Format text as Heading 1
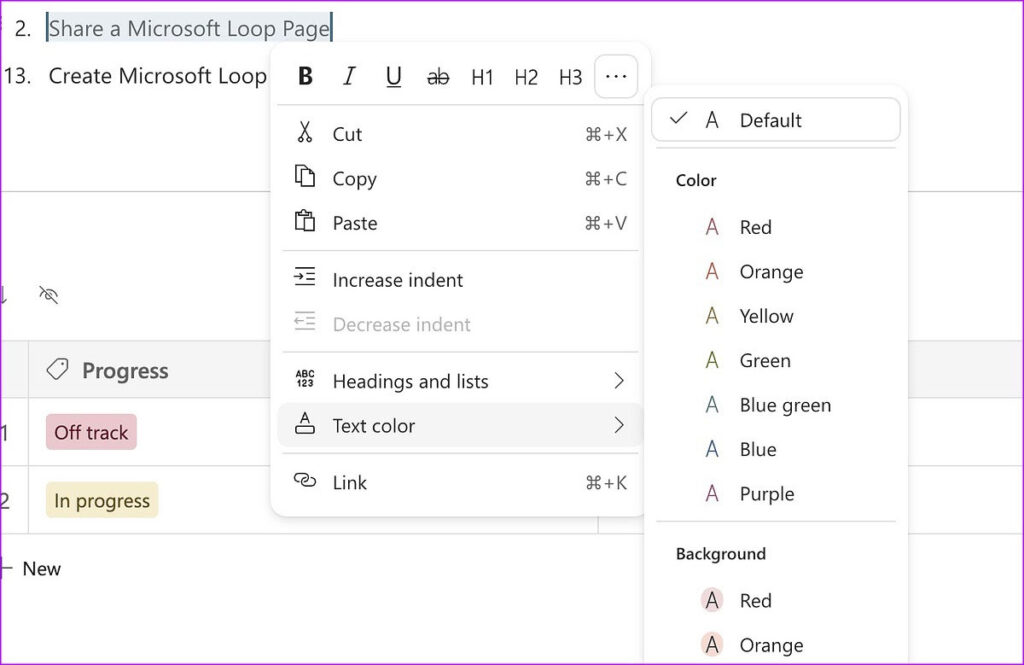Screen dimensions: 1024x665 tap(482, 76)
